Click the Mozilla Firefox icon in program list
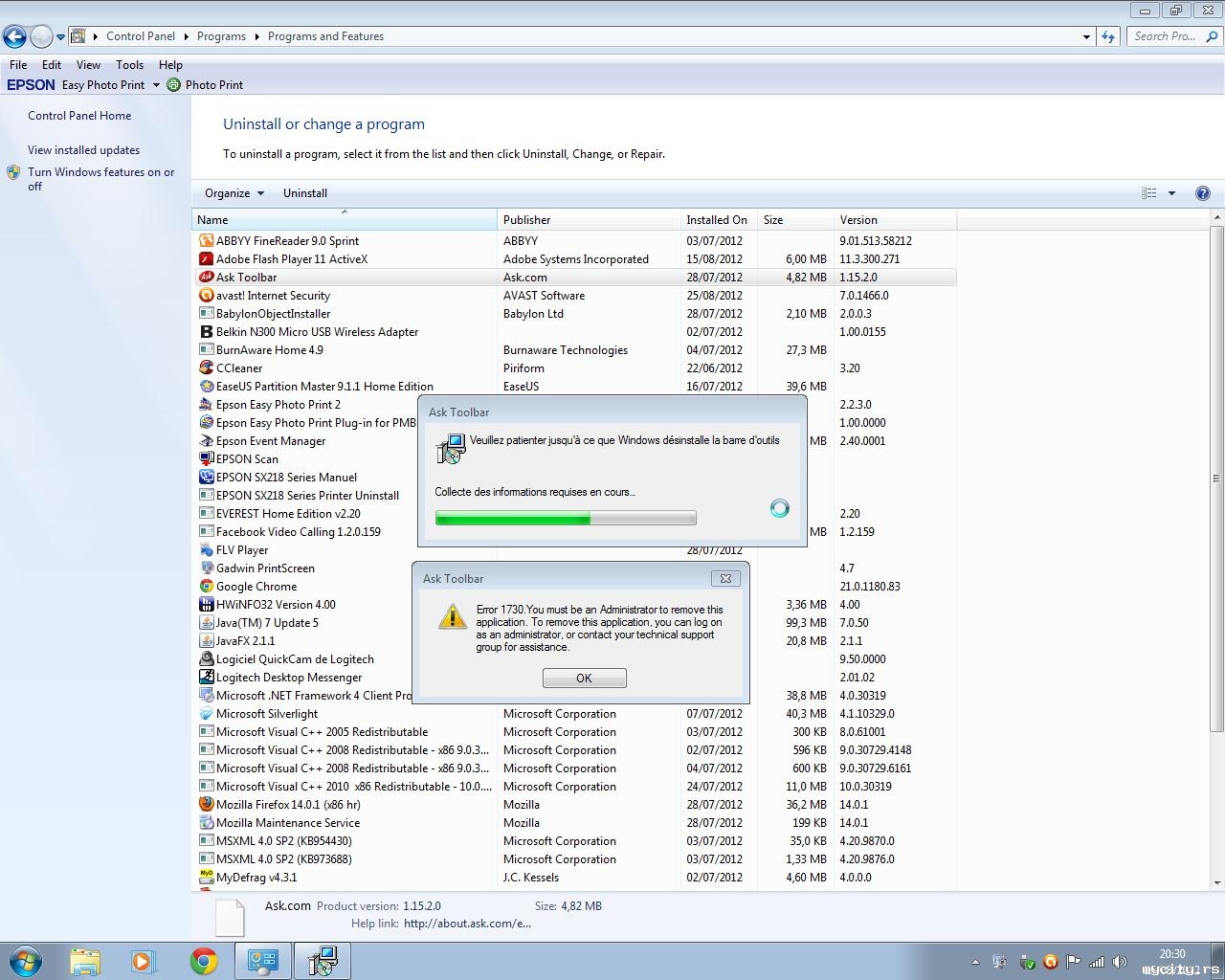Screen dimensions: 1225x980 (x=206, y=805)
